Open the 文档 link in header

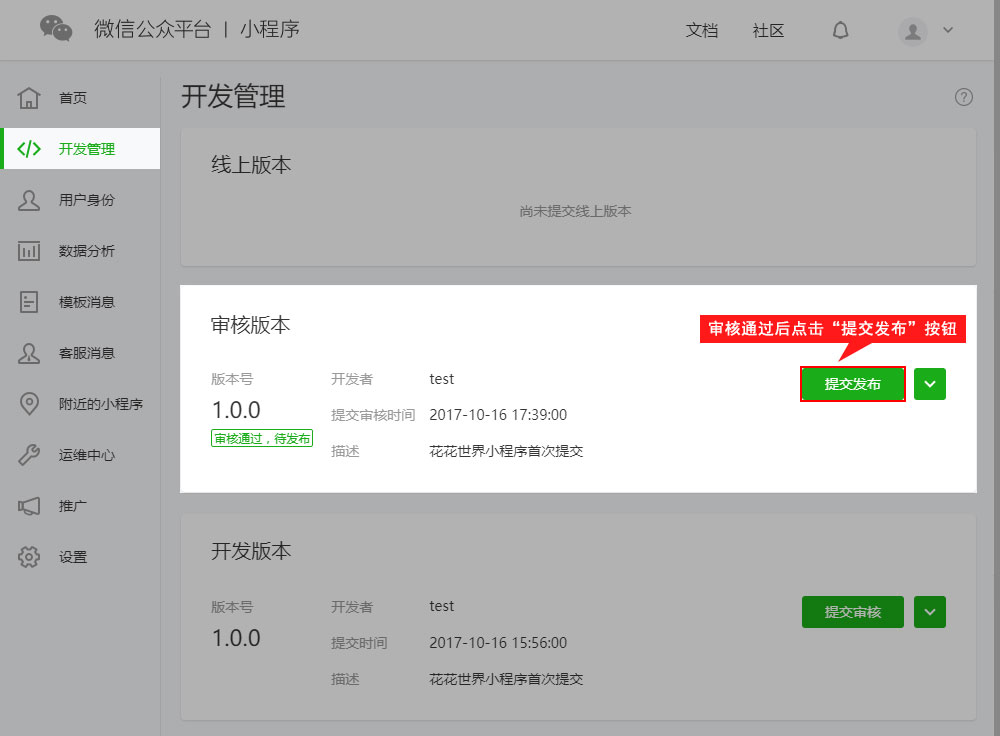click(702, 30)
